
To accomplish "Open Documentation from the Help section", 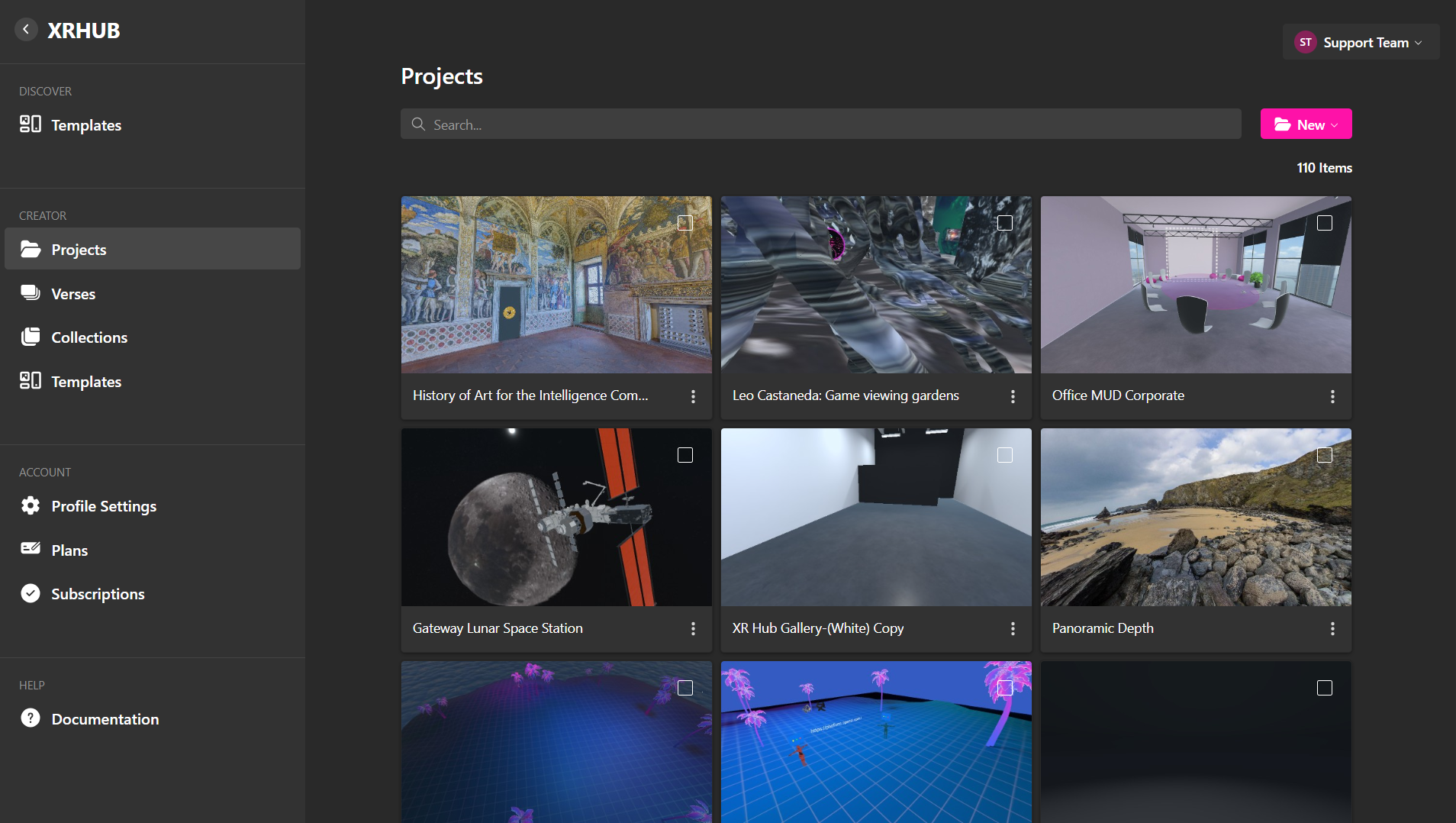I will point(105,718).
